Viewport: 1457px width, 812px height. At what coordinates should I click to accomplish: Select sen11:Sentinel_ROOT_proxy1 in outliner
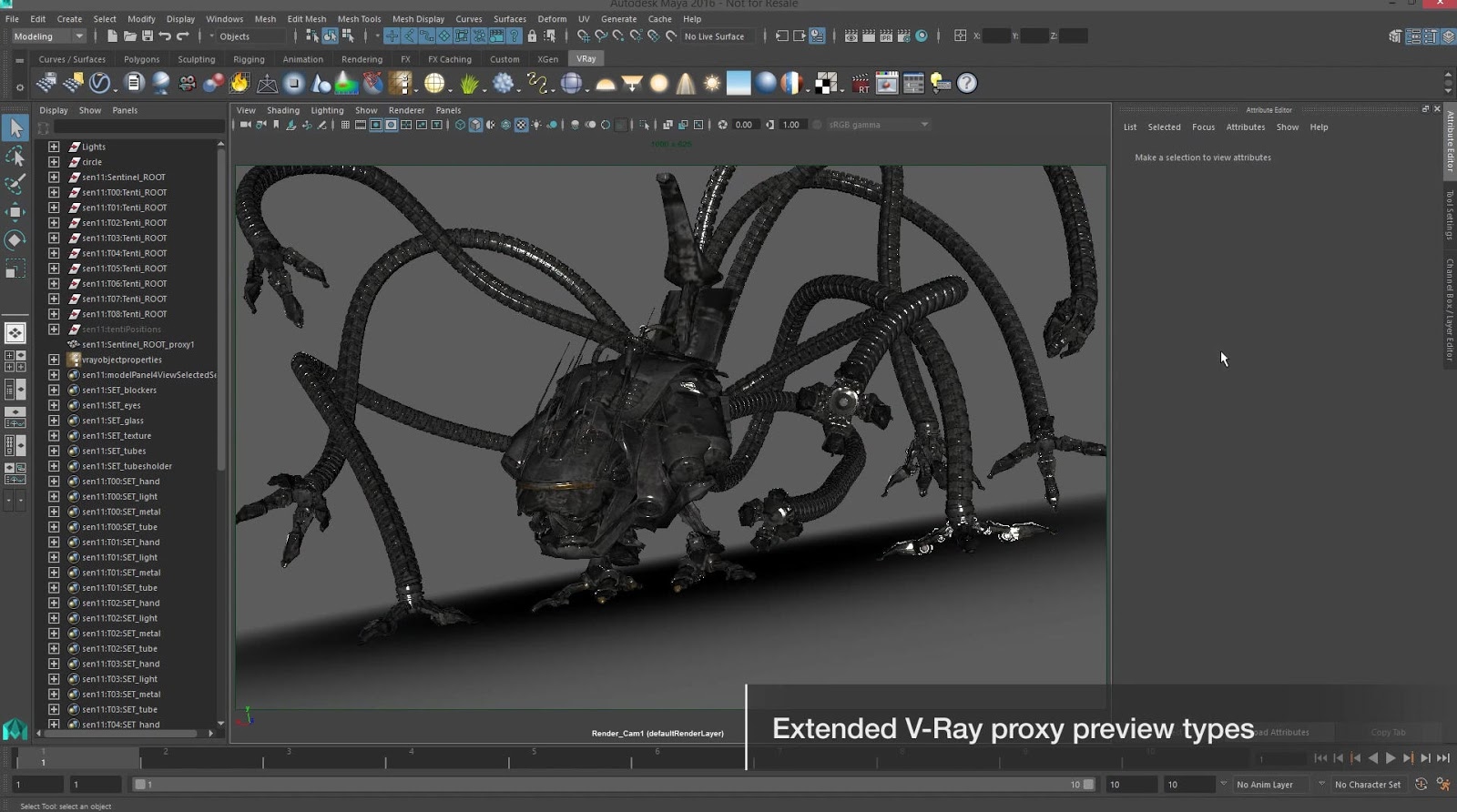point(138,344)
